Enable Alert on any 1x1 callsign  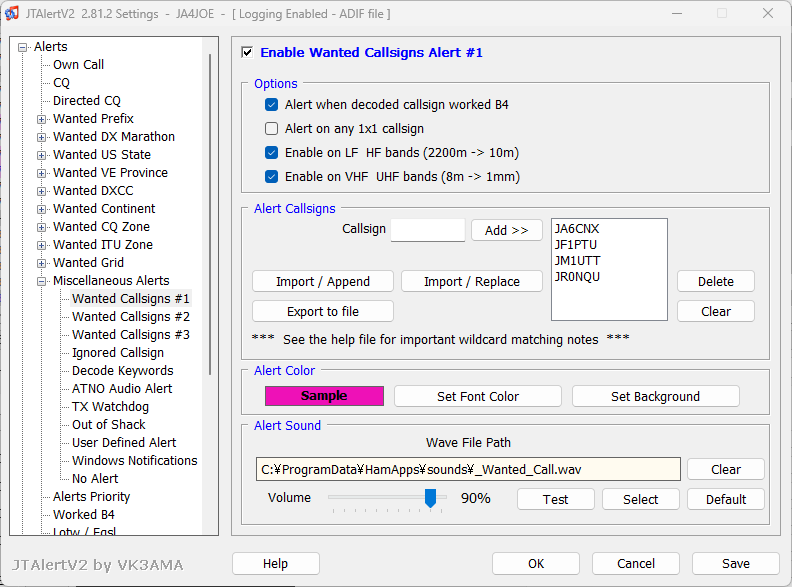(271, 129)
